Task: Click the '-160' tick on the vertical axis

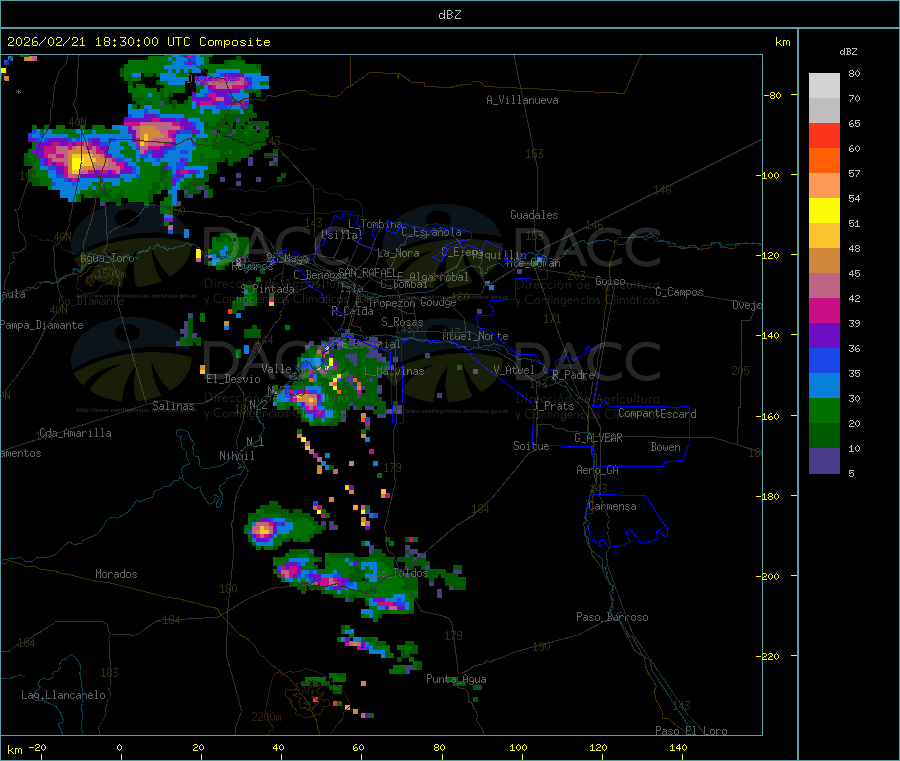Action: pyautogui.click(x=770, y=416)
